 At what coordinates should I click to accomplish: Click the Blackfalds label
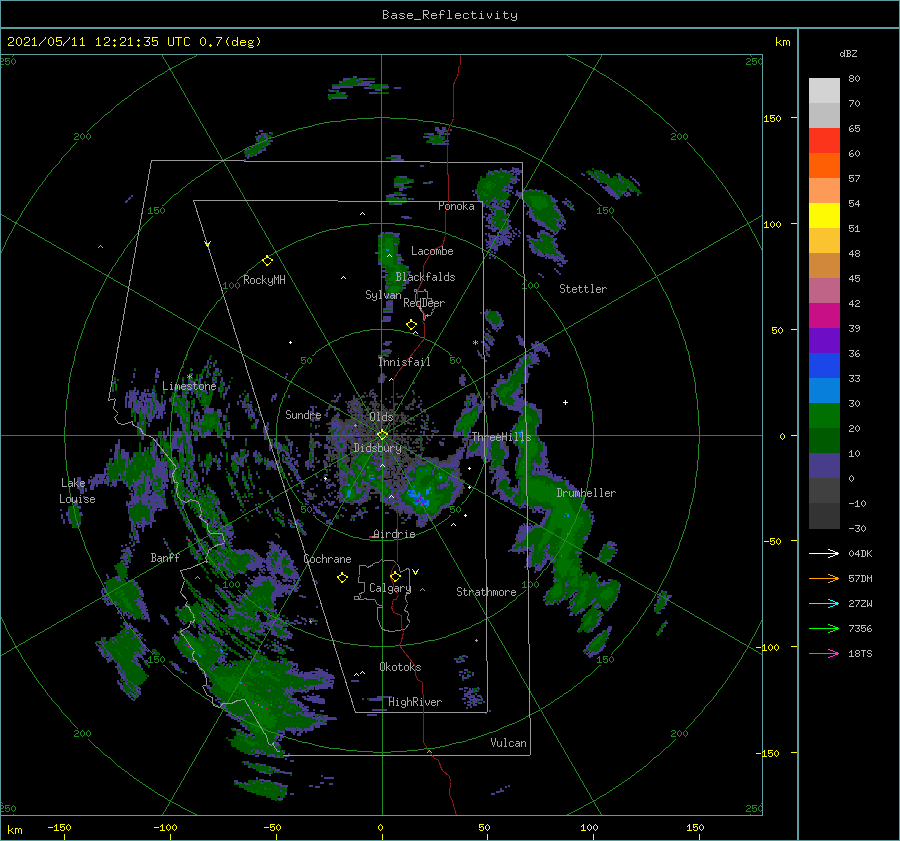(425, 277)
